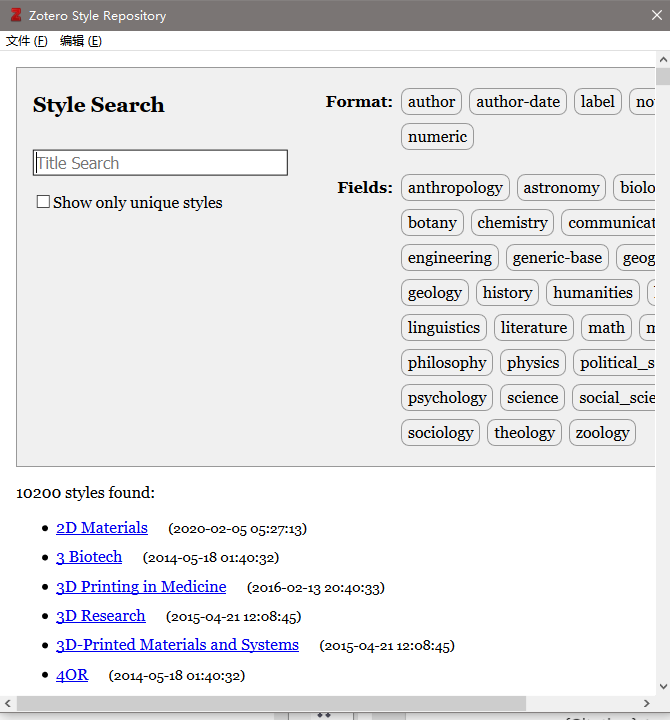This screenshot has height=720, width=670.
Task: Select the political_science field tag
Action: pyautogui.click(x=614, y=362)
